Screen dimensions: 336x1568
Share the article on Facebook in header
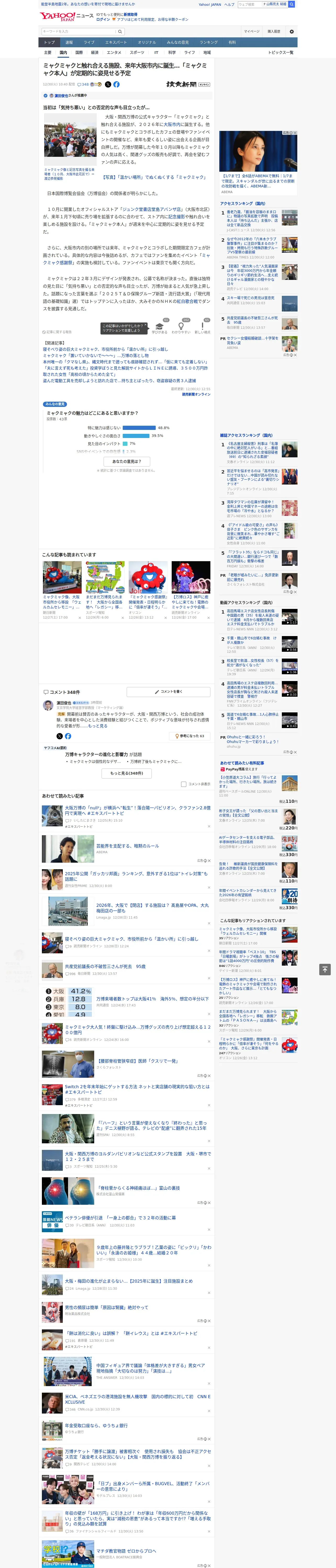coord(116,85)
